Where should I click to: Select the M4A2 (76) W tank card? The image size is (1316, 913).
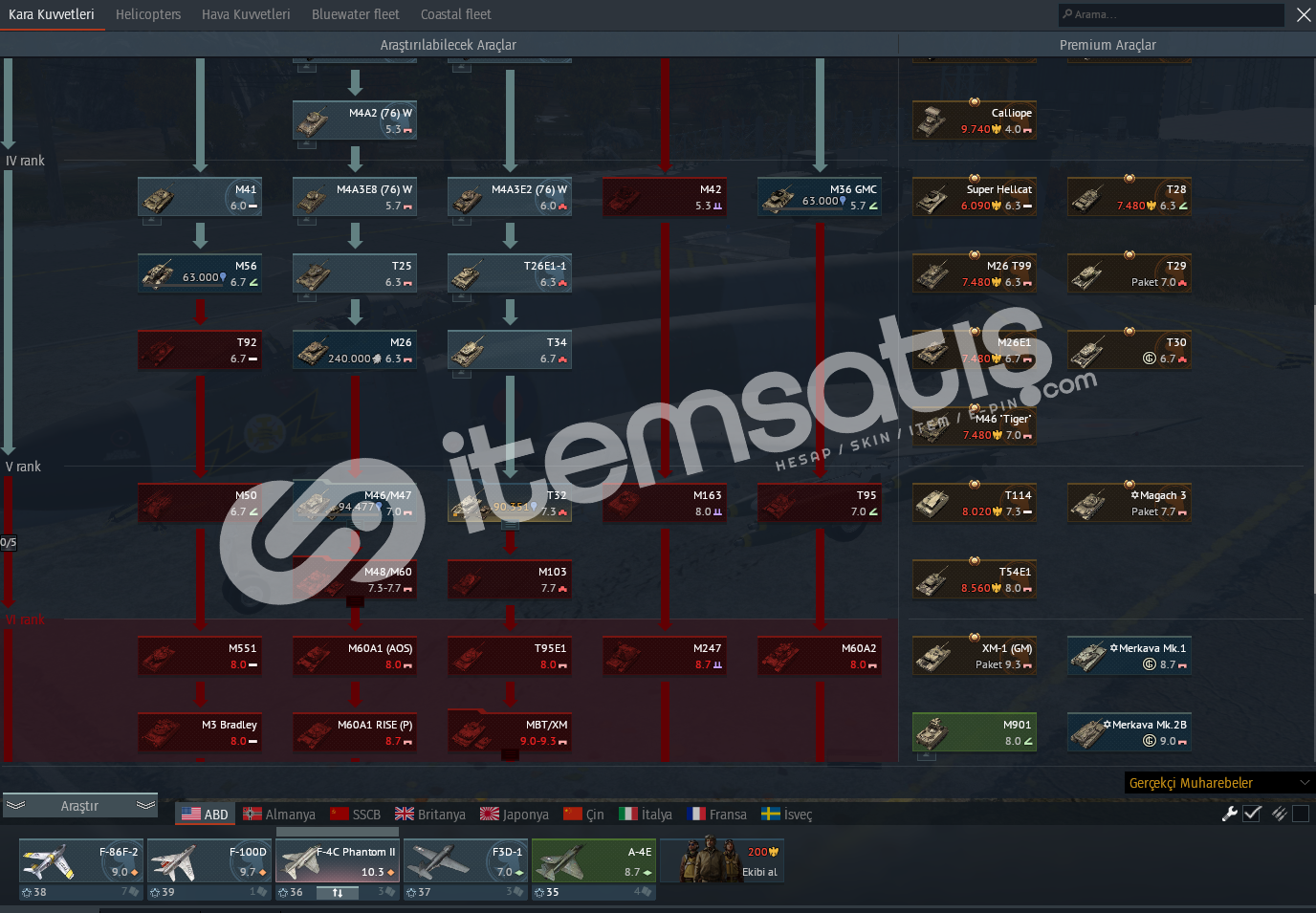[355, 120]
